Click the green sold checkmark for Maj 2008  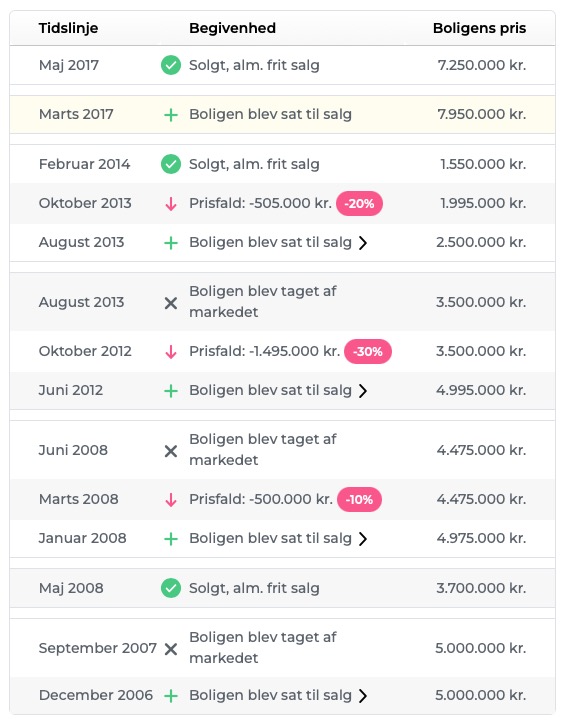(171, 588)
